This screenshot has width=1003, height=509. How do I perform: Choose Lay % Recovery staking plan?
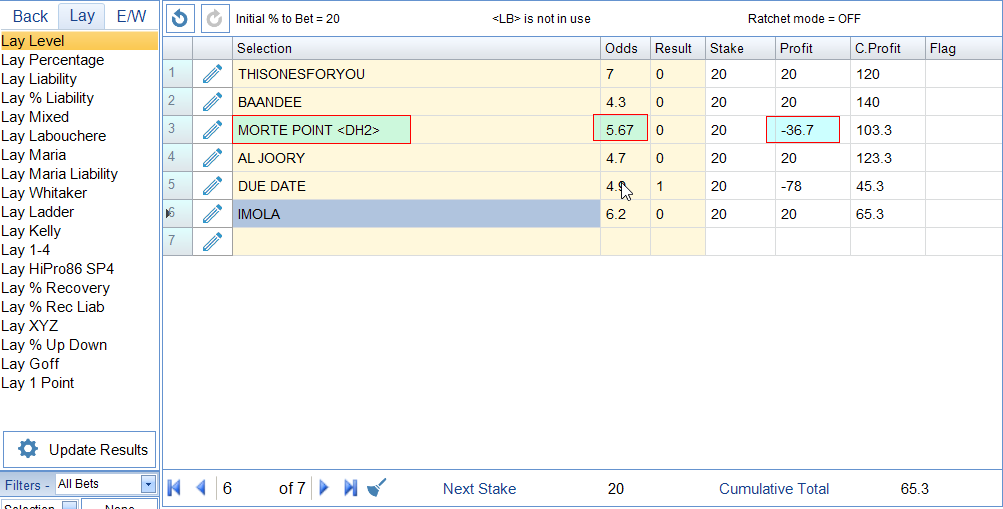pyautogui.click(x=56, y=288)
